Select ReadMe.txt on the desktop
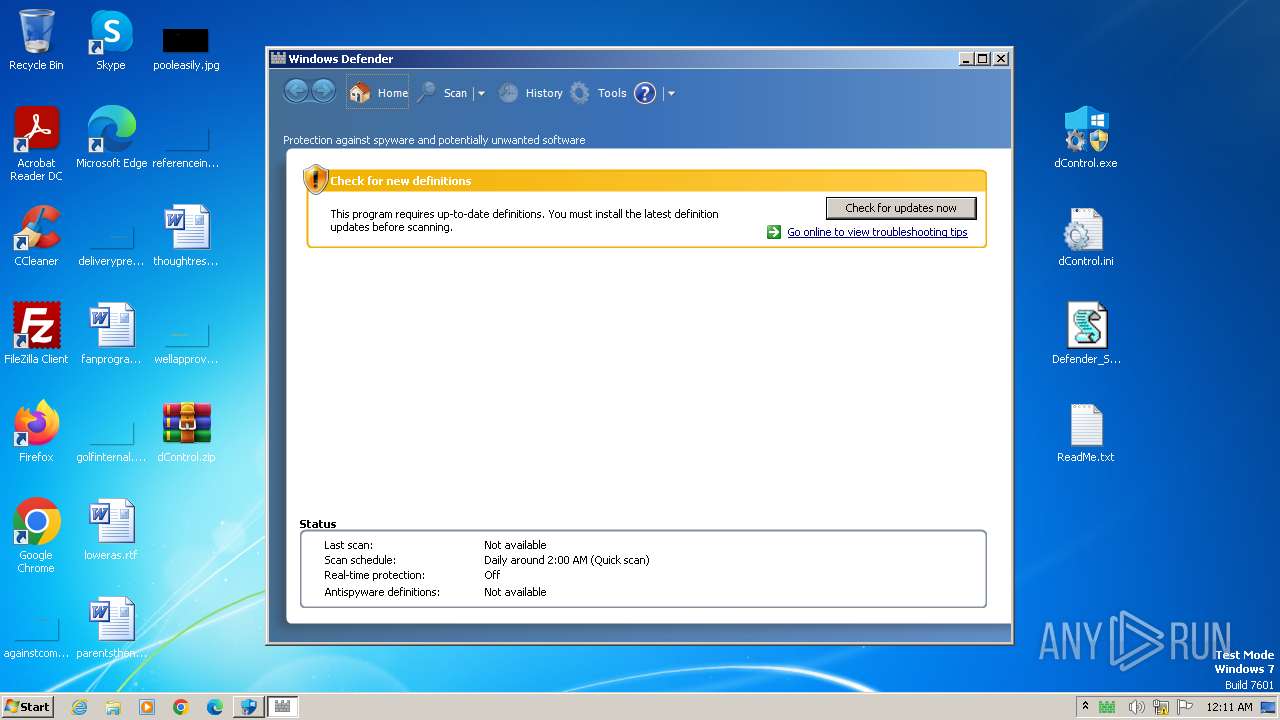 tap(1086, 432)
